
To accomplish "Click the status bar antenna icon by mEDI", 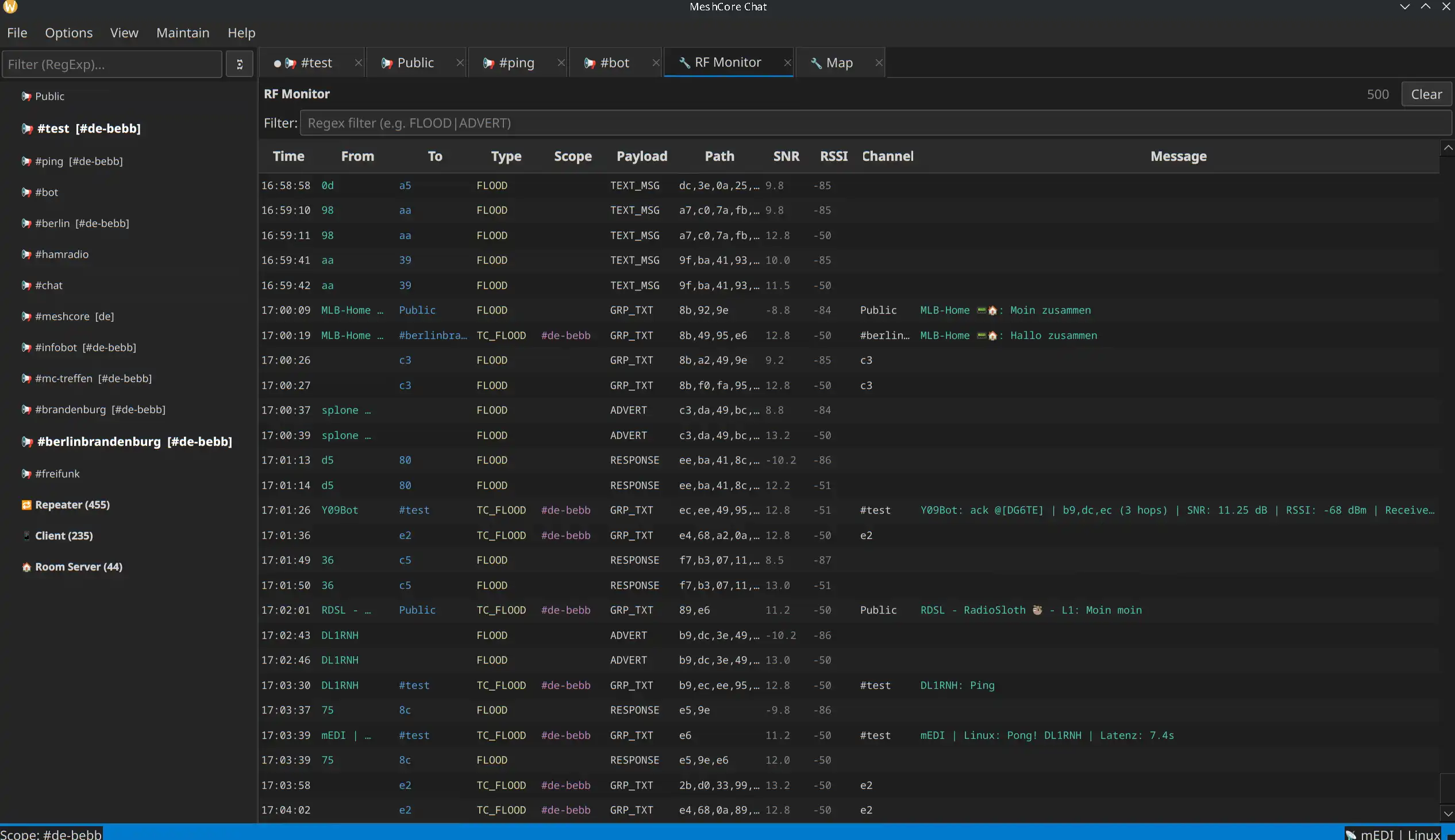I will coord(1350,834).
